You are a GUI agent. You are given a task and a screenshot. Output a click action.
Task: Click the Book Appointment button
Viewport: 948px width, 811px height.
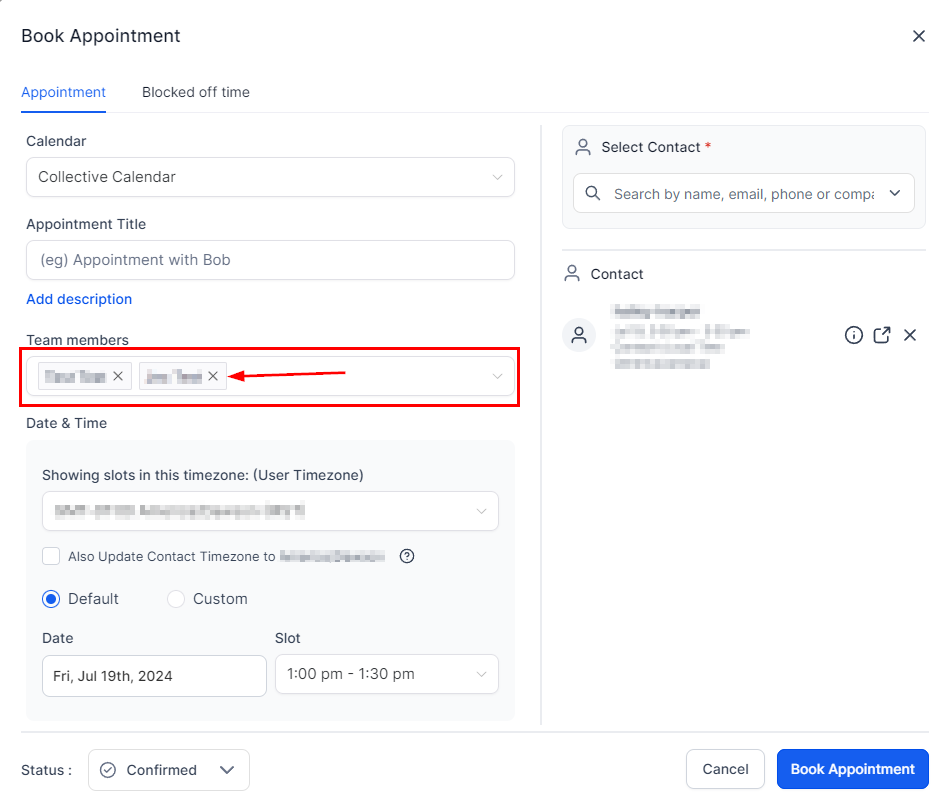pos(852,769)
